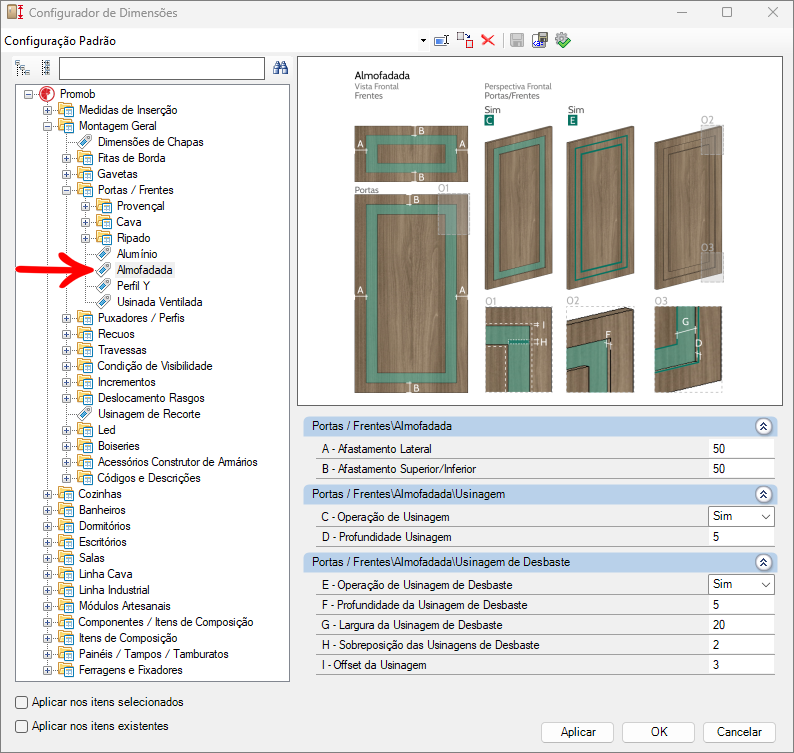
Task: Click the tree search input field
Action: [162, 68]
